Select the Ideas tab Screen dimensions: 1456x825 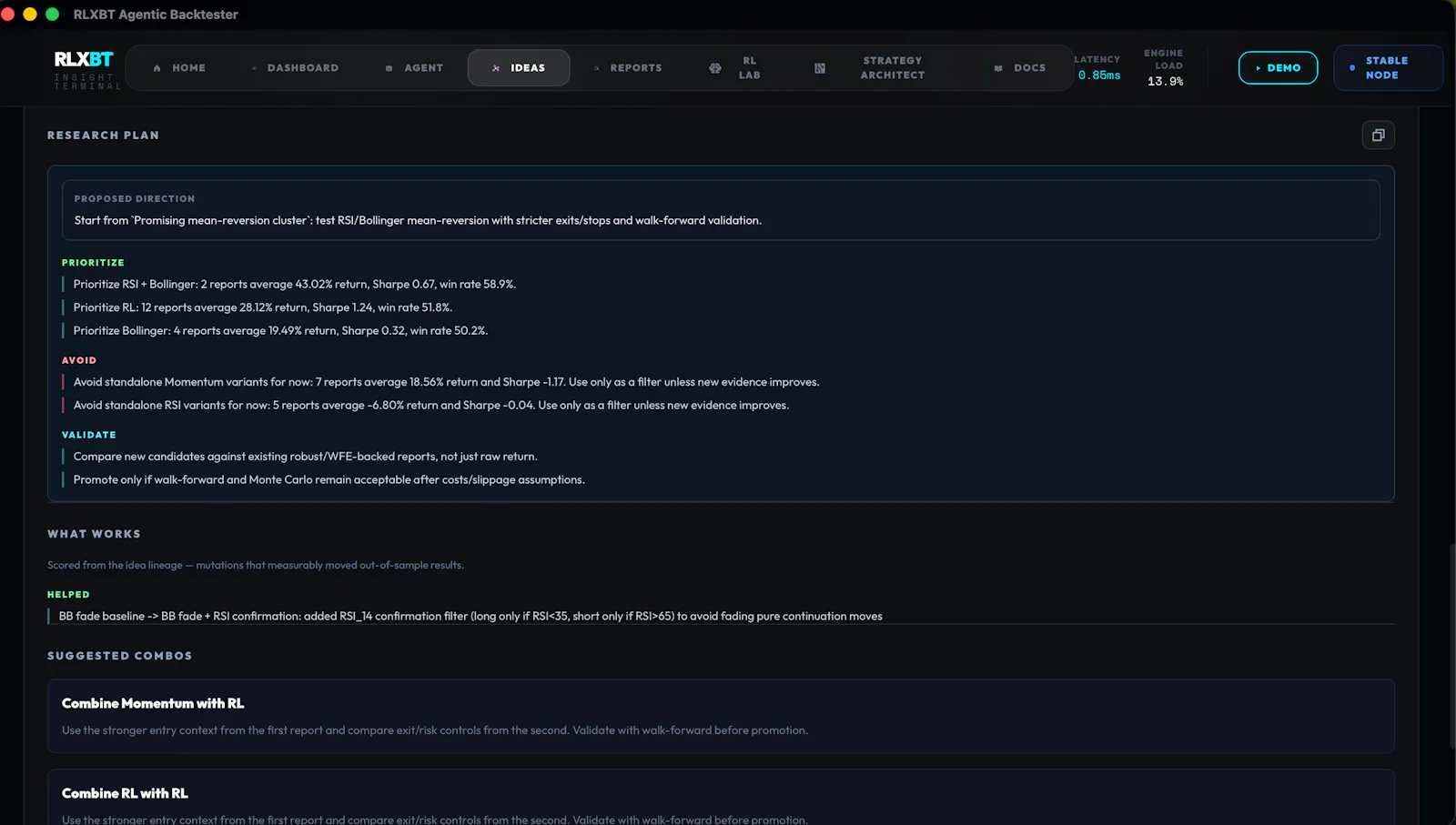[x=519, y=68]
